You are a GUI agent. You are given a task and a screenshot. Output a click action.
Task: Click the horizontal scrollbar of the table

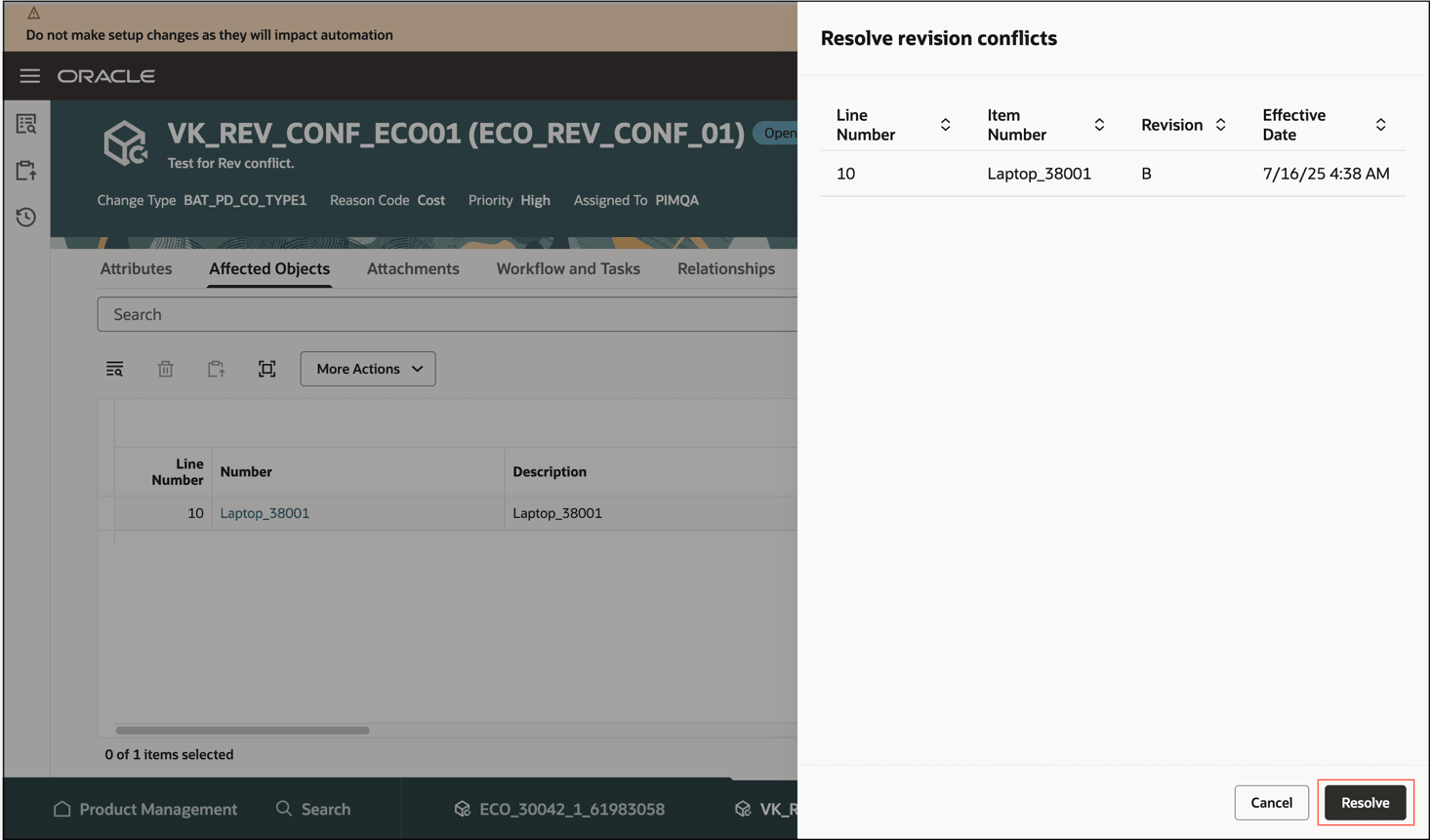pyautogui.click(x=242, y=730)
